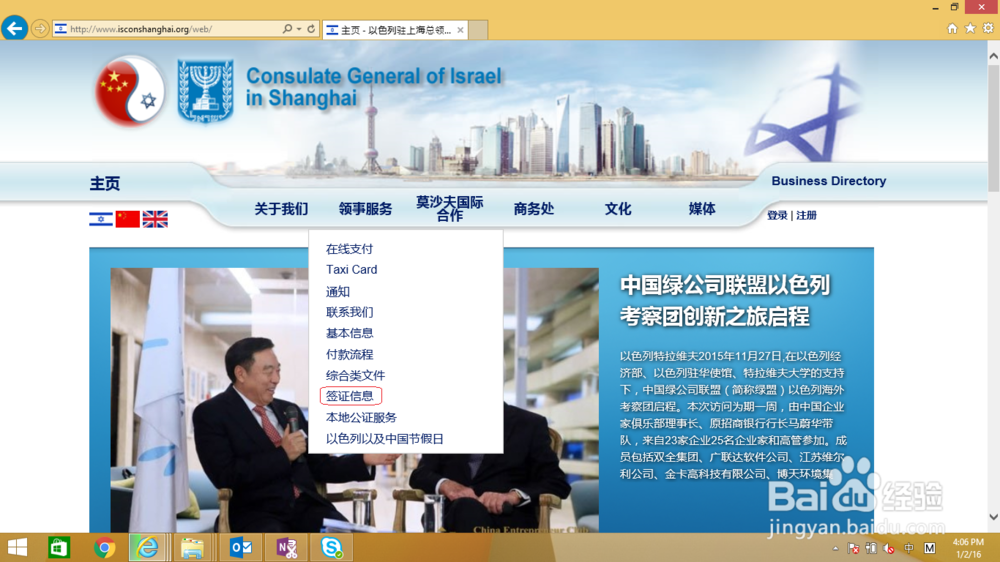Open File Explorer from the taskbar
Viewport: 1000px width, 562px height.
coord(193,547)
